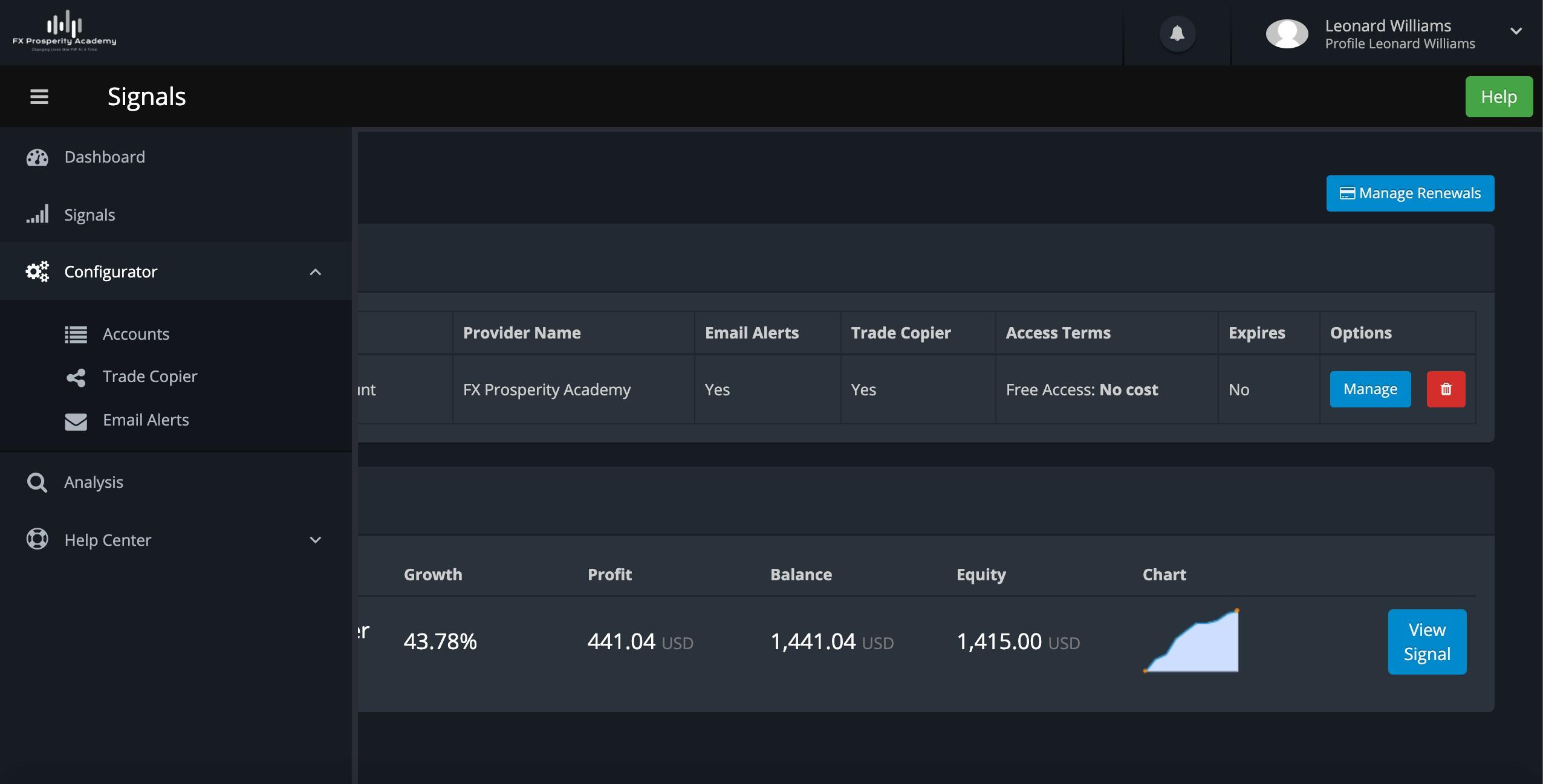Go to Trade Copier menu item
The width and height of the screenshot is (1543, 784).
[150, 377]
